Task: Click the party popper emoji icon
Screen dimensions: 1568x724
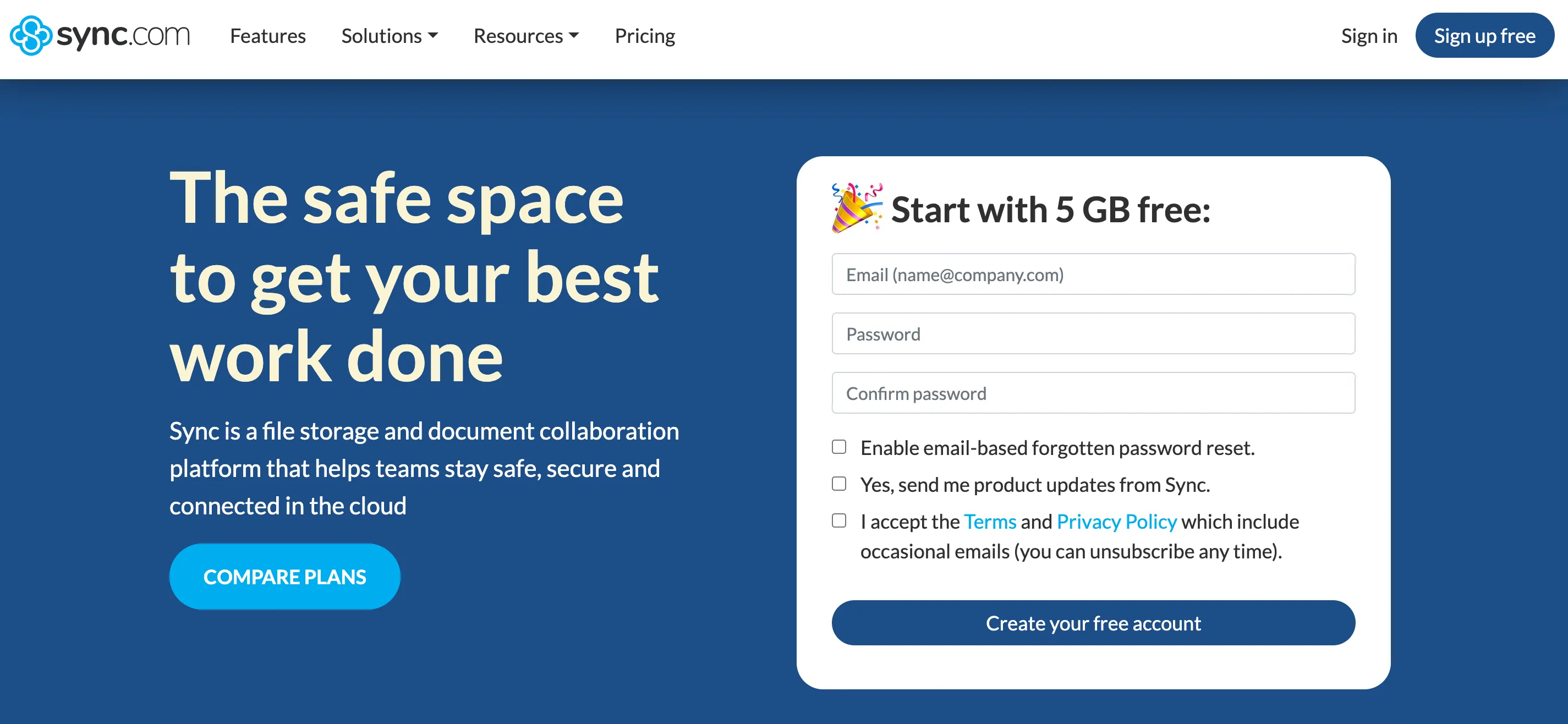Action: 857,207
